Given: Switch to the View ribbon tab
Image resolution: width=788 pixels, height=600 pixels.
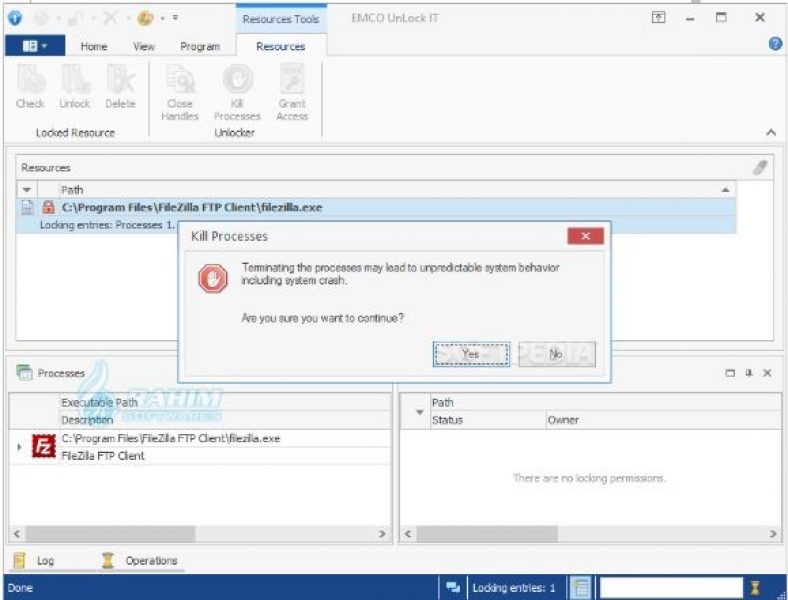Looking at the screenshot, I should [x=144, y=47].
